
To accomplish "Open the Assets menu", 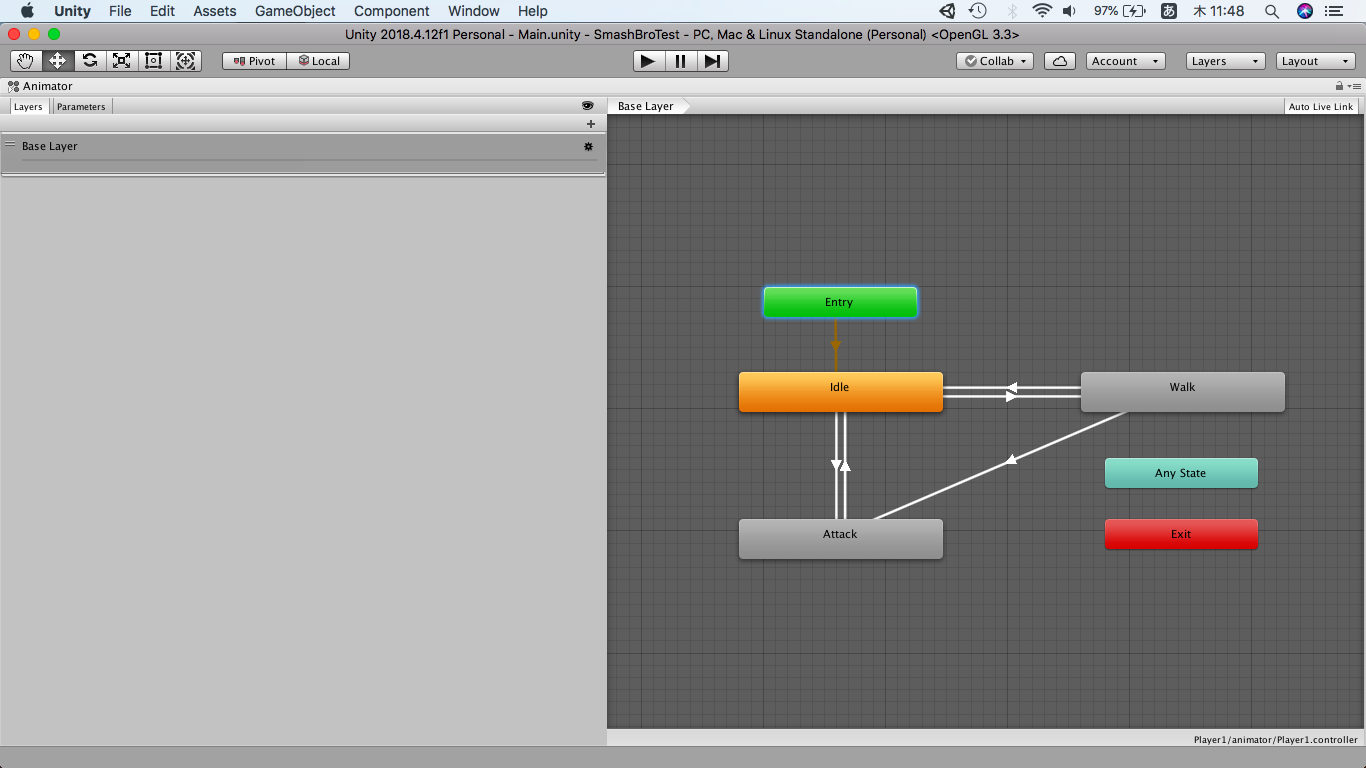I will coord(215,11).
